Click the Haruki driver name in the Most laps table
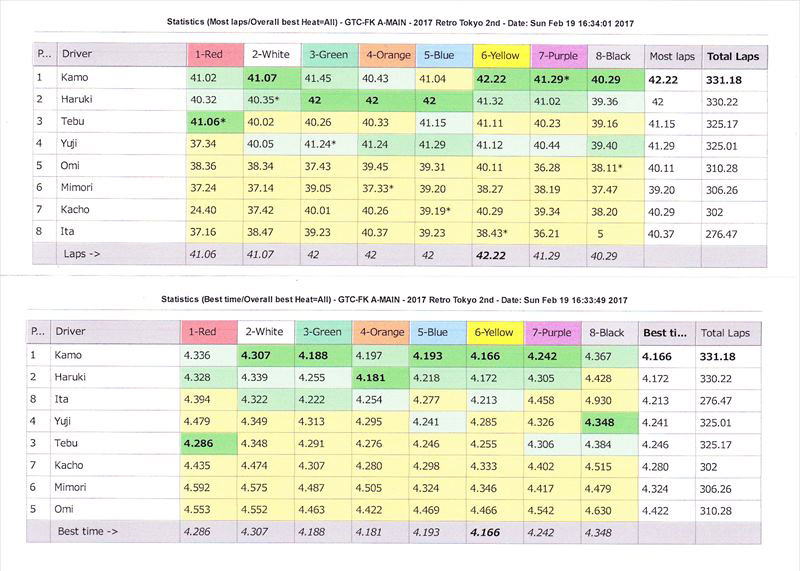Image resolution: width=800 pixels, height=571 pixels. point(79,100)
